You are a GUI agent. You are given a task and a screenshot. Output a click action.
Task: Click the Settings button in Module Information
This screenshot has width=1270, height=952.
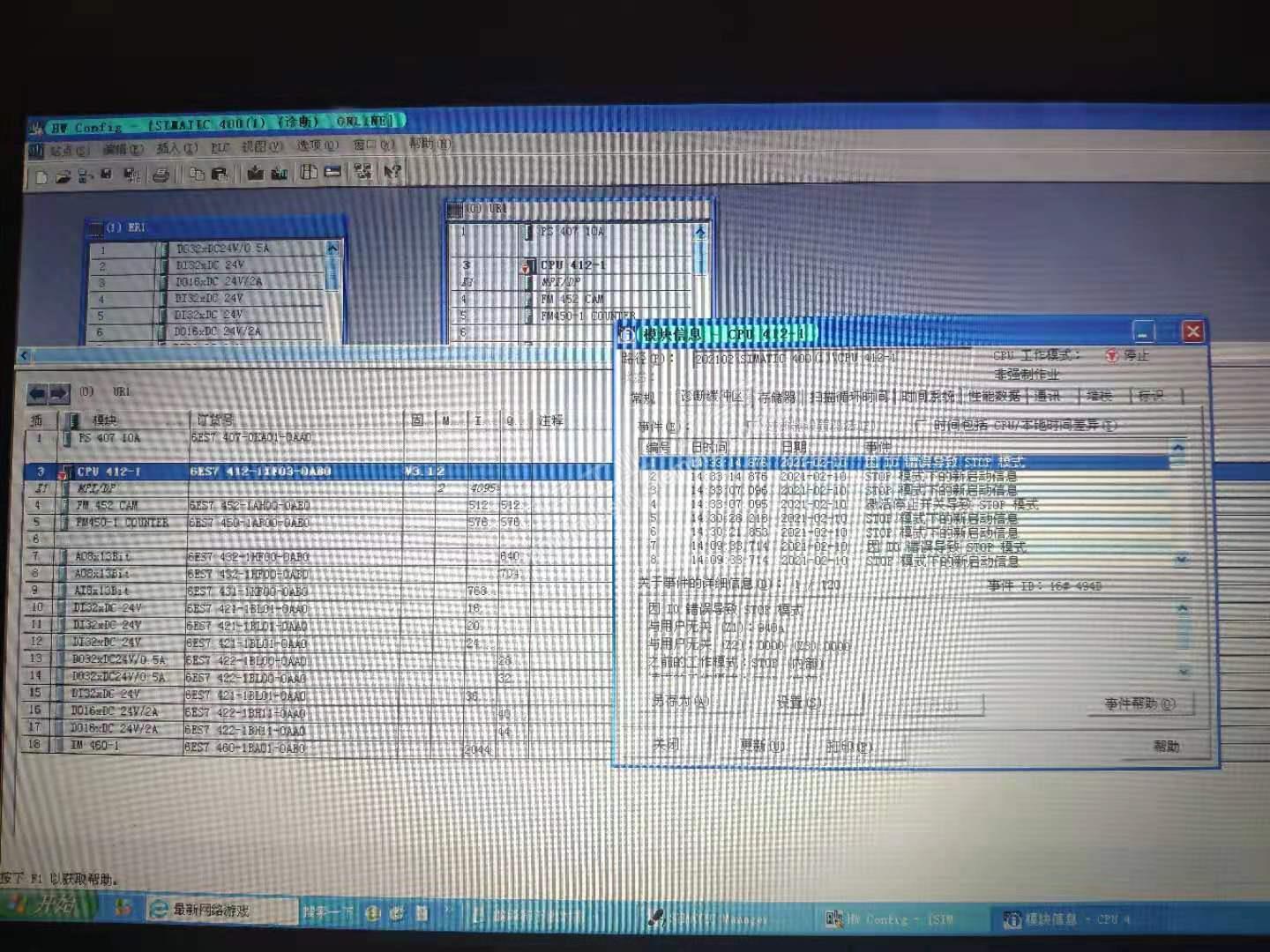799,703
